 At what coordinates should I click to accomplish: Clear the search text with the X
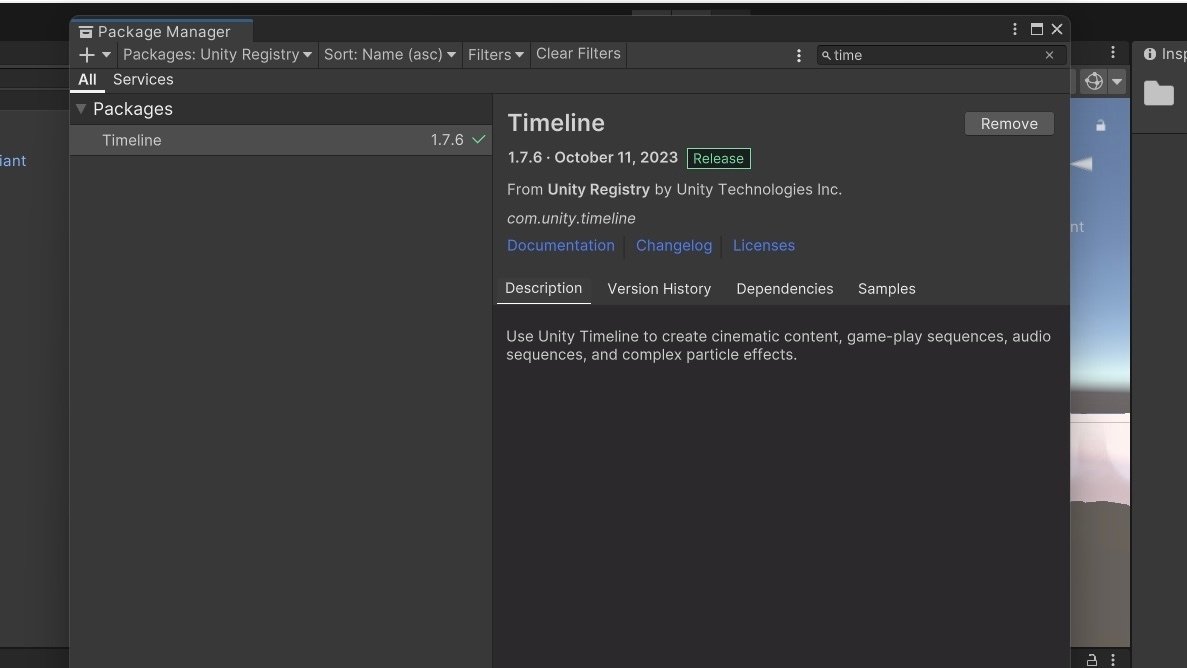[1049, 55]
